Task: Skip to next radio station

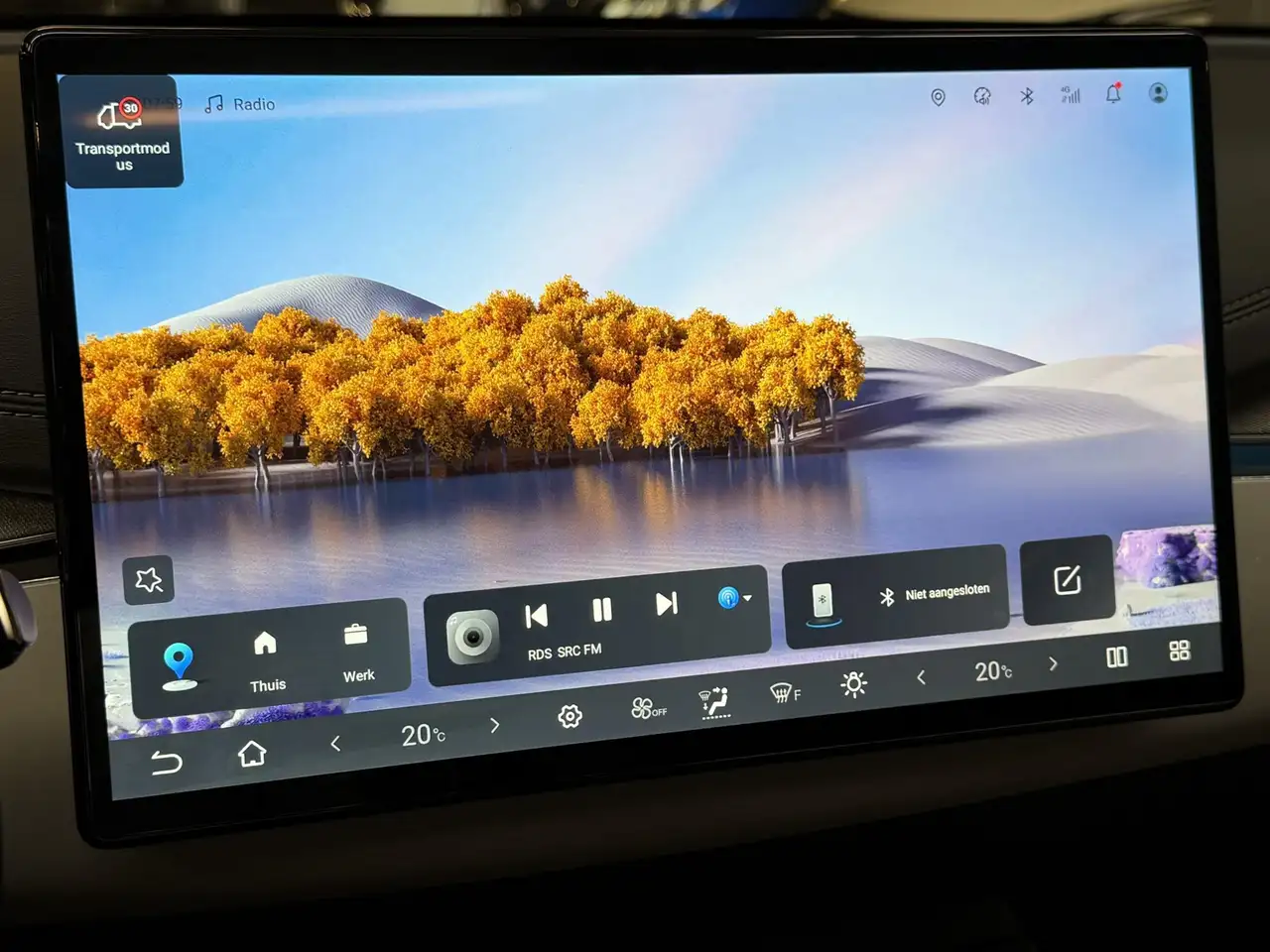Action: 667,603
